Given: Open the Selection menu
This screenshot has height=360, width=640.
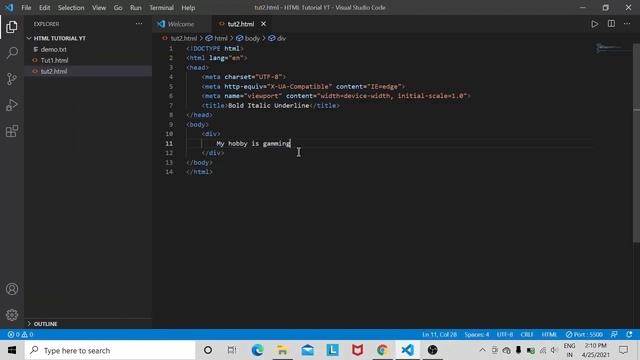Looking at the screenshot, I should tap(71, 8).
